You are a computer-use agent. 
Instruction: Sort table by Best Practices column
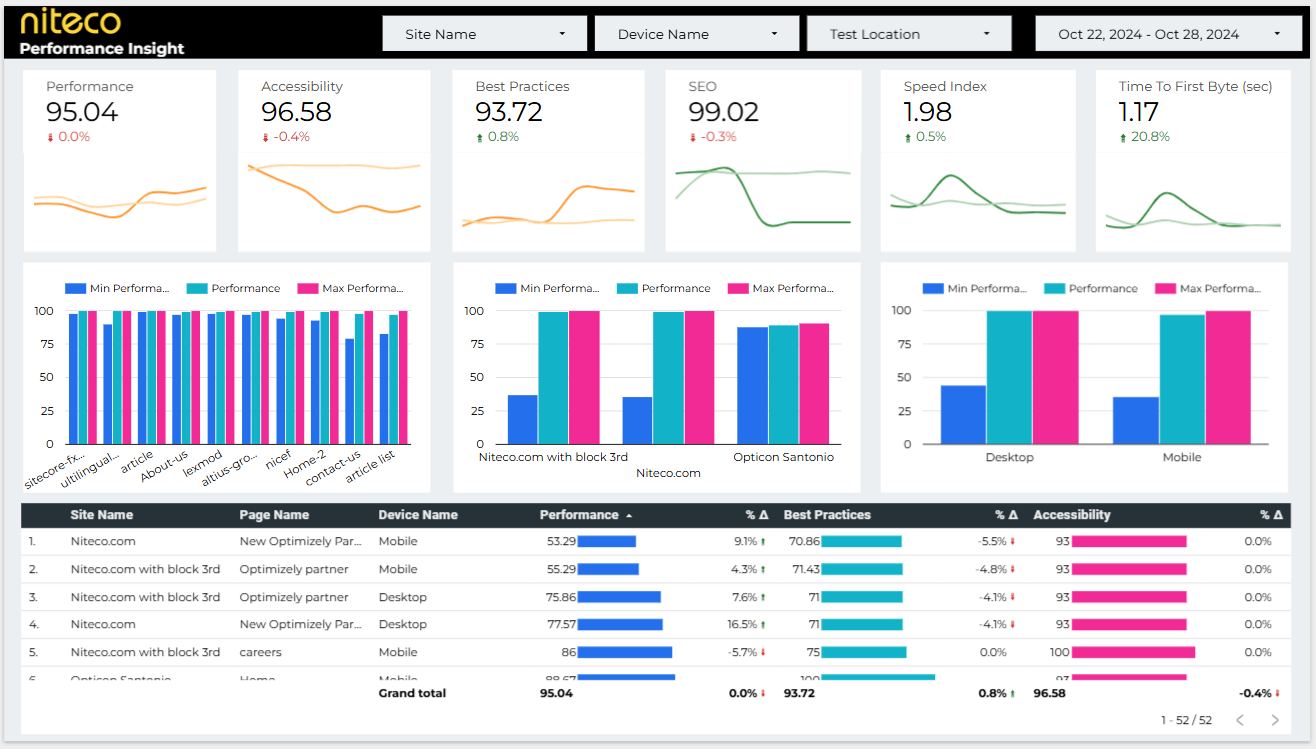point(827,515)
